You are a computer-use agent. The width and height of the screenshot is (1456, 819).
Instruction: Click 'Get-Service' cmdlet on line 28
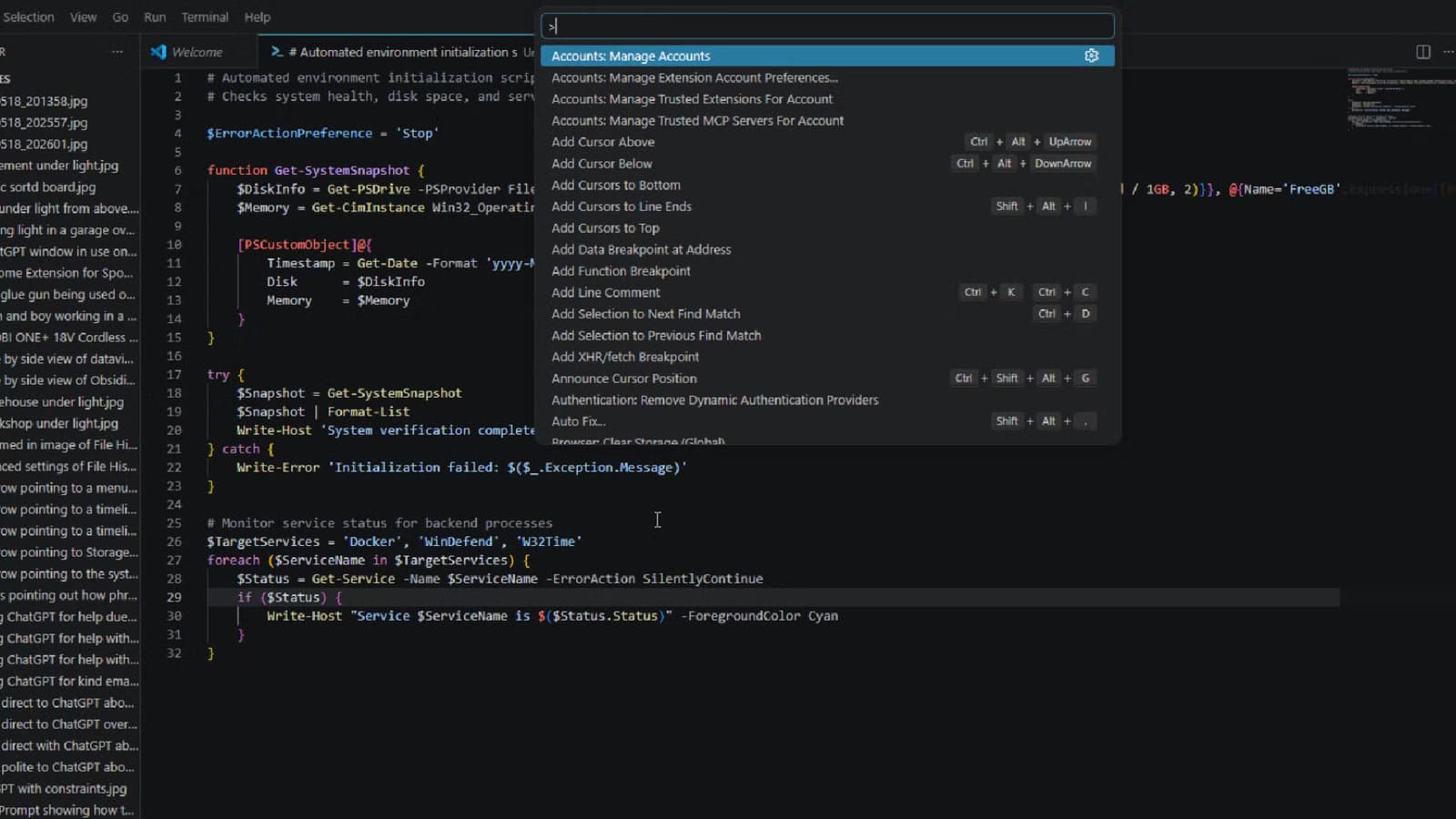pos(353,579)
